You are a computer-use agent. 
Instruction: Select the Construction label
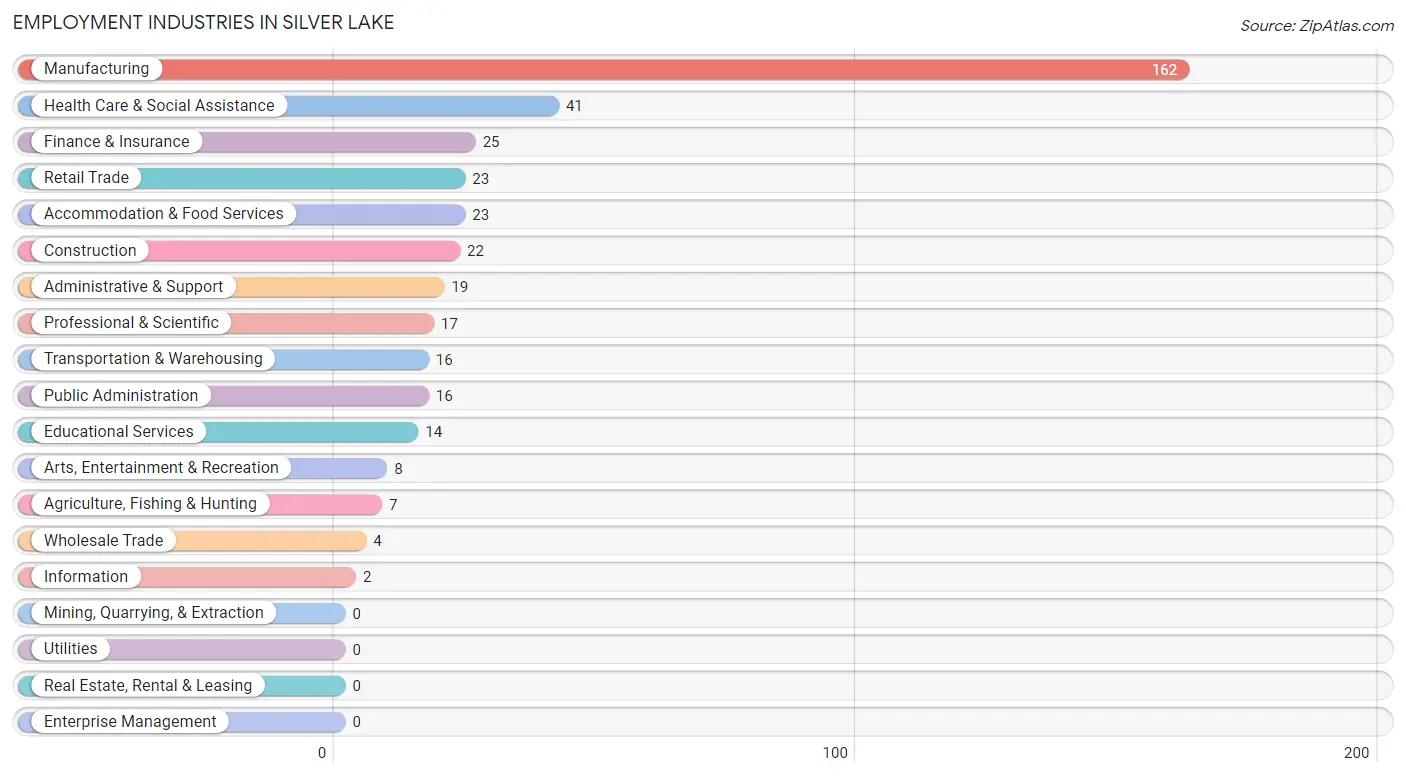tap(90, 250)
